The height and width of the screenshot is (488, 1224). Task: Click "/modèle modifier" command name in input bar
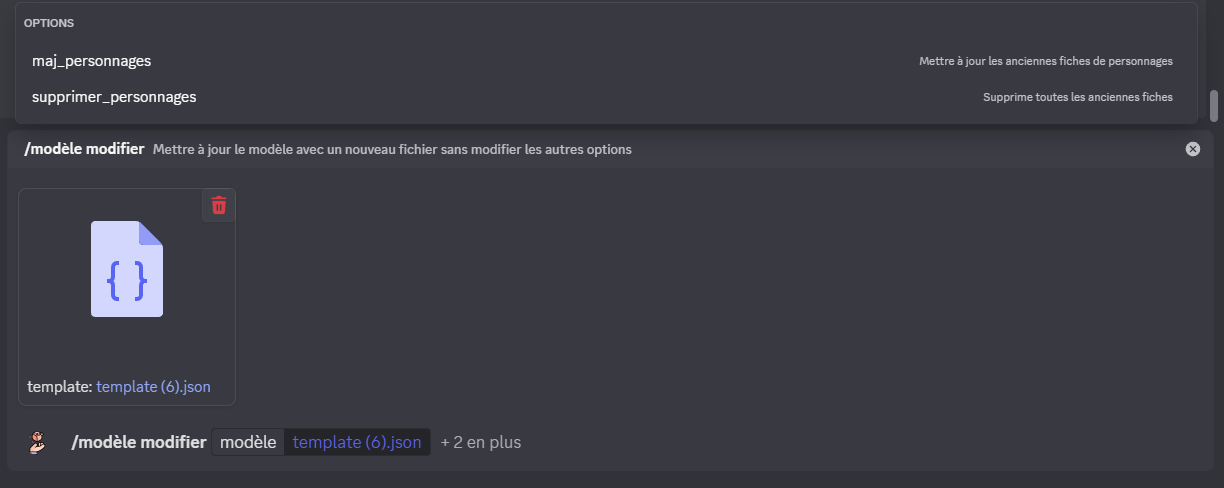point(139,442)
